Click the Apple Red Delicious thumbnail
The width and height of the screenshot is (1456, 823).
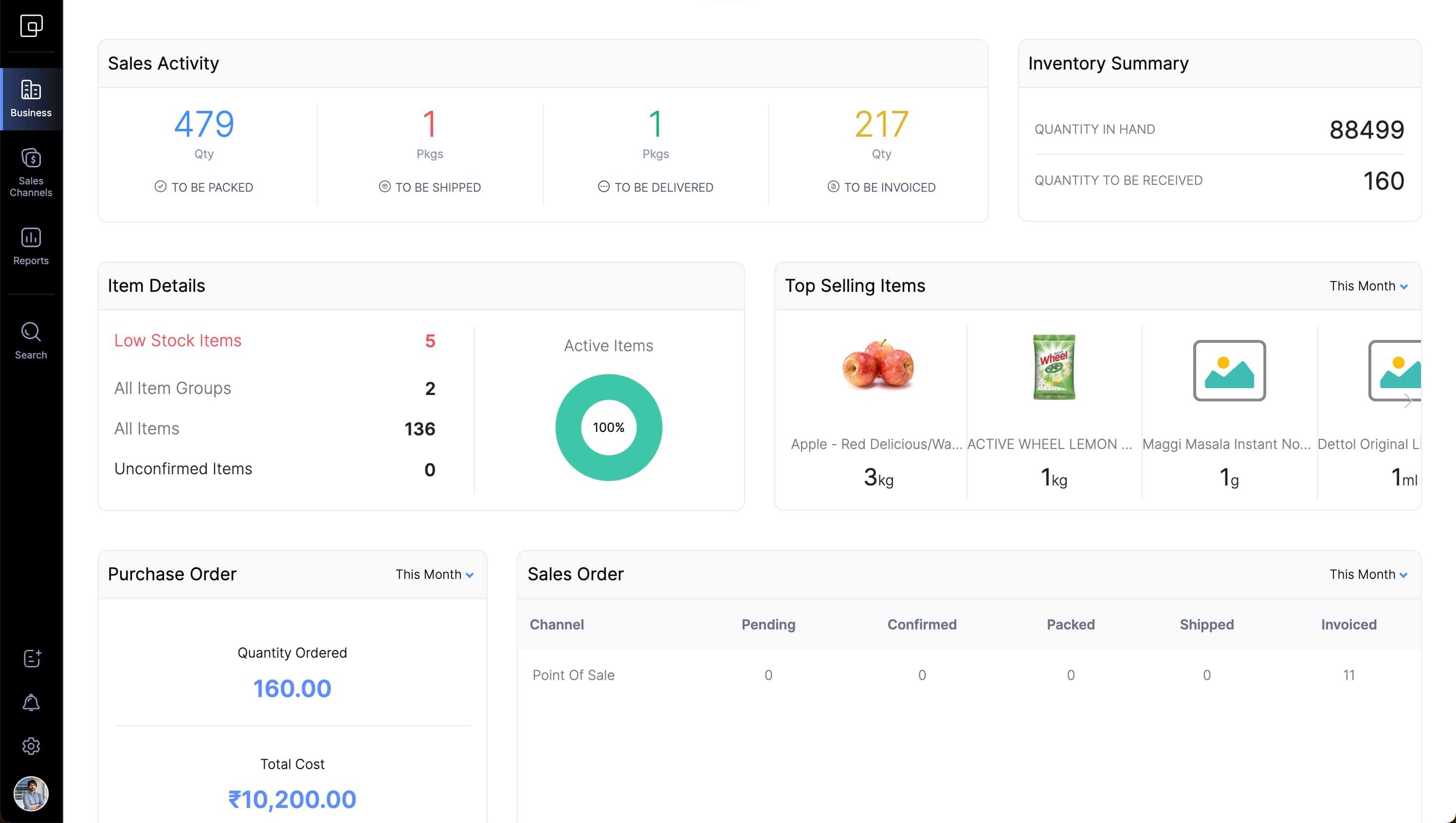point(877,365)
